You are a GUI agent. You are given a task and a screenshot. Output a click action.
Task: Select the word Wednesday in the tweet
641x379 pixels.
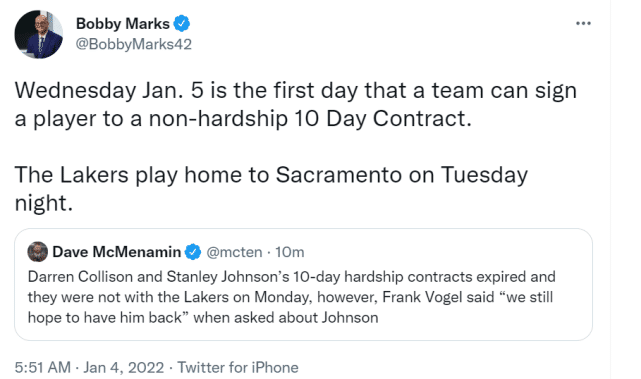click(75, 90)
